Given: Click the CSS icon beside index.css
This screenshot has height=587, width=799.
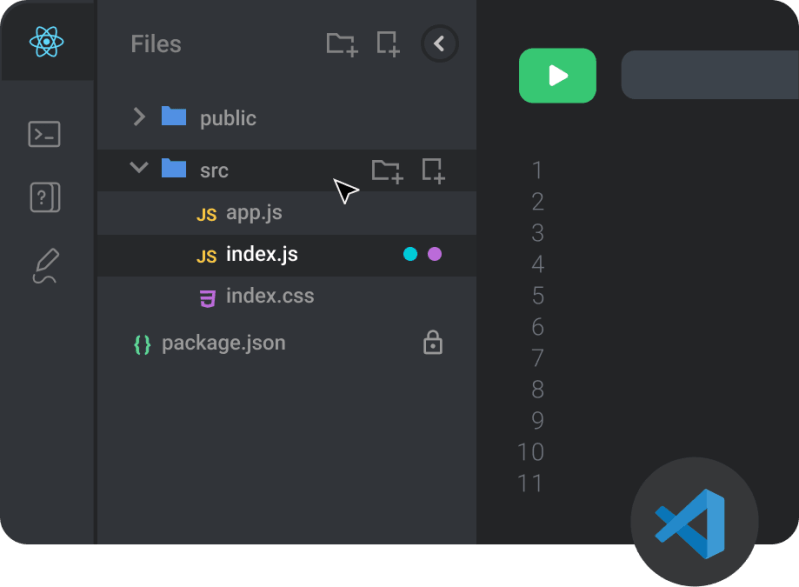Looking at the screenshot, I should 207,299.
